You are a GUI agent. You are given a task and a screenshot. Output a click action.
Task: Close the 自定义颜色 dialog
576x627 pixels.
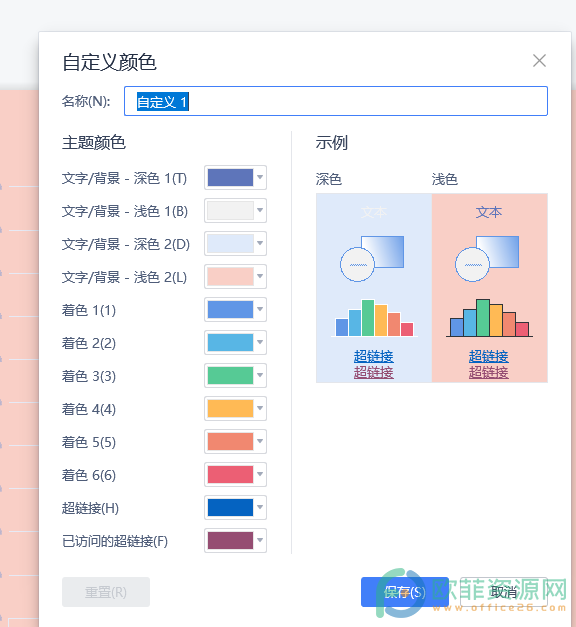[539, 61]
